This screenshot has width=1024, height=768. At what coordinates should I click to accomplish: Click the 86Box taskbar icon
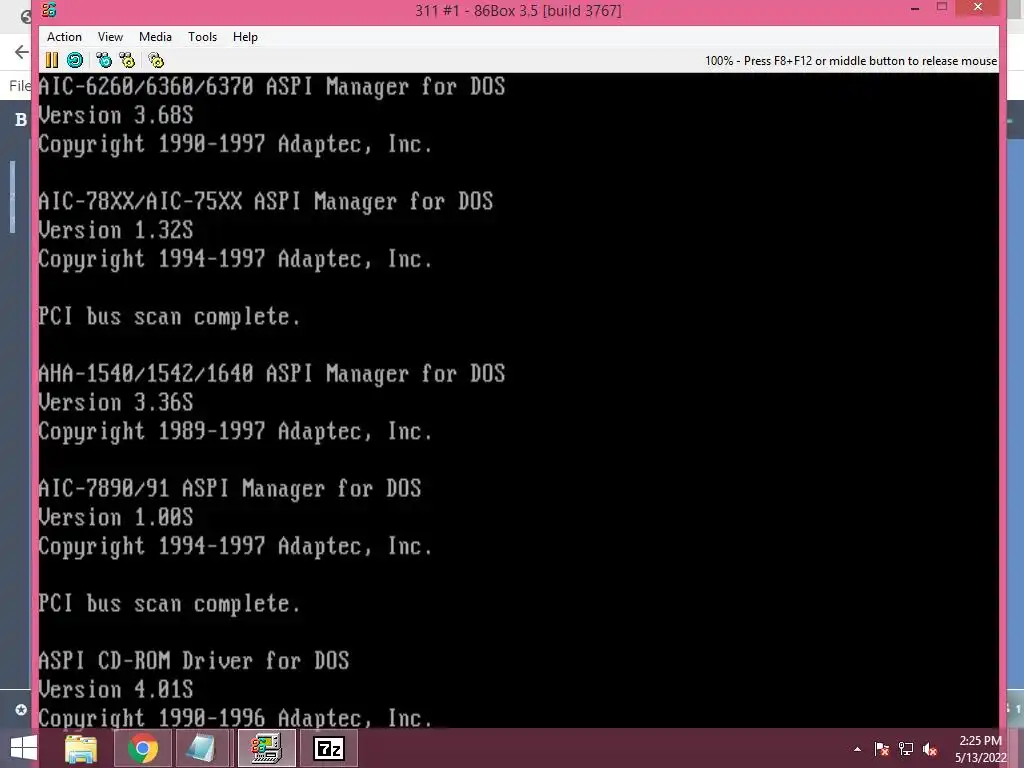click(x=266, y=748)
